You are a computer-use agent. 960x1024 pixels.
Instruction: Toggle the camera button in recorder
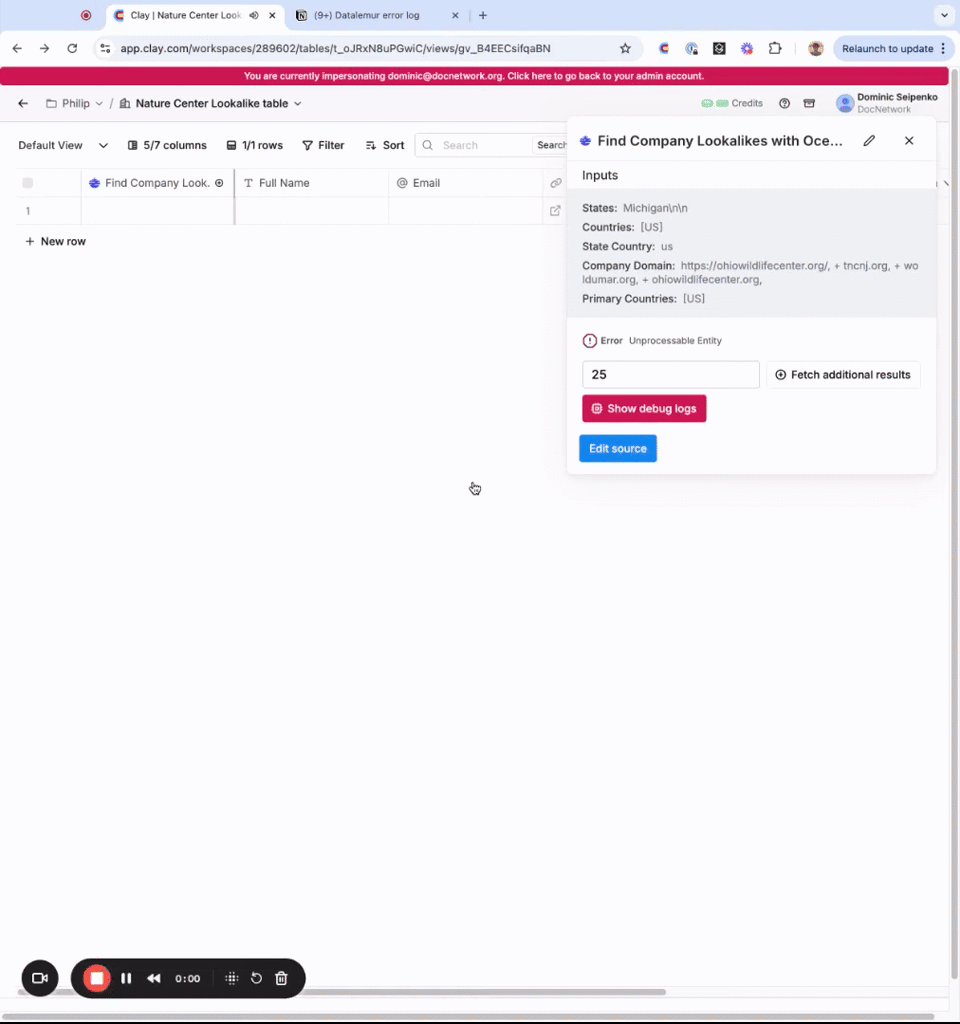point(40,978)
